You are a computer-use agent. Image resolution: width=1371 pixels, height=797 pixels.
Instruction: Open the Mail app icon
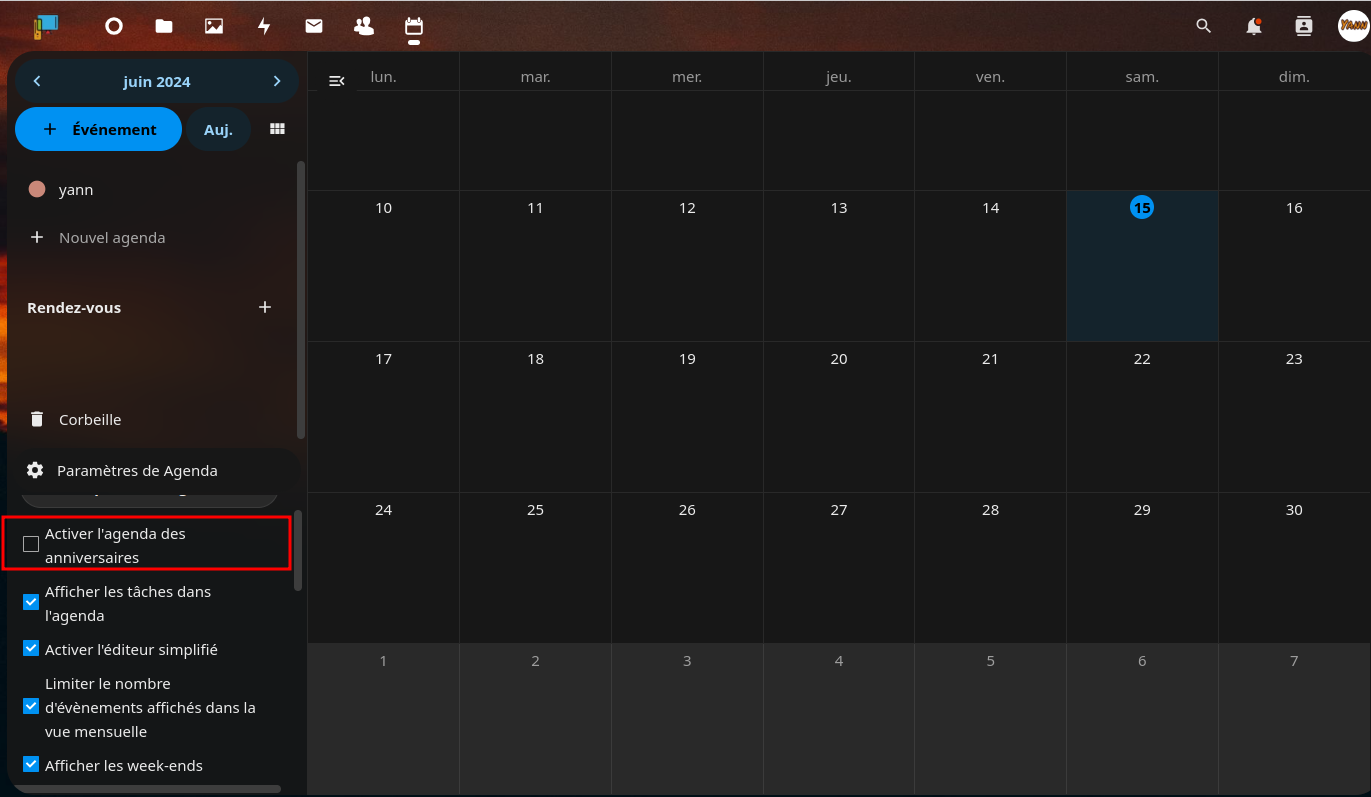coord(314,27)
